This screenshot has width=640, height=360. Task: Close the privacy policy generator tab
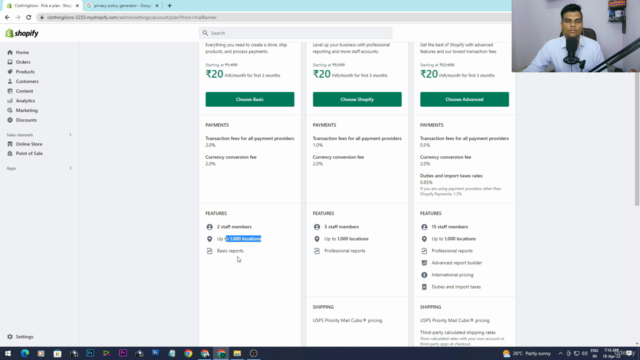pos(157,6)
